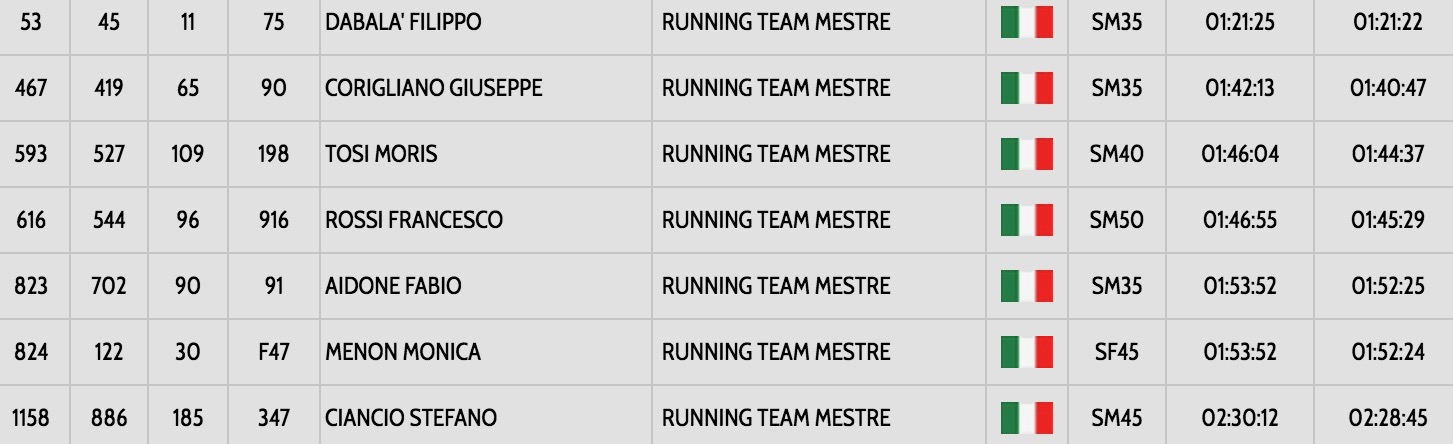The image size is (1453, 444).
Task: Open runner DABALA' FILIPPO's details
Action: click(403, 22)
